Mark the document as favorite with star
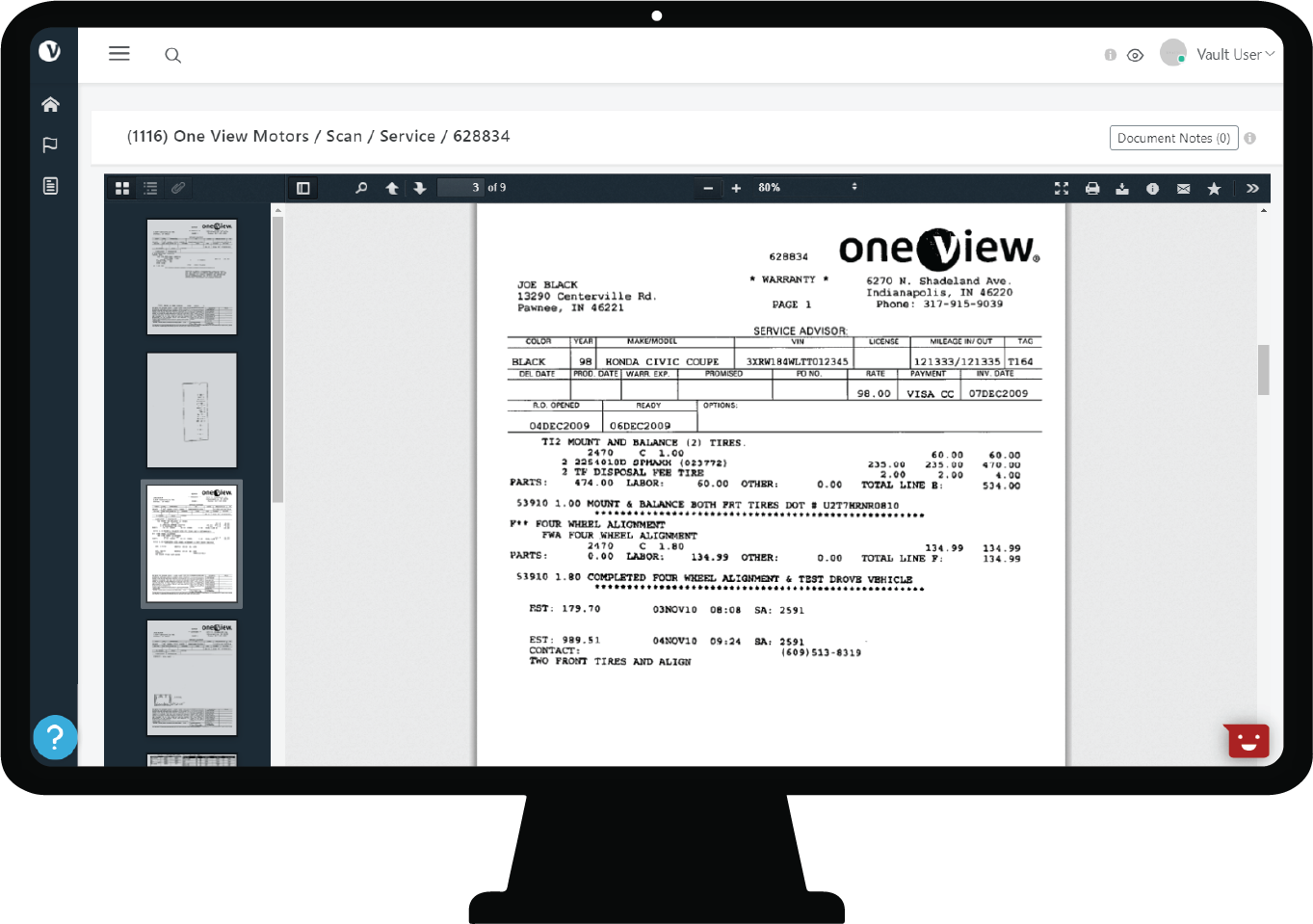The image size is (1313, 924). [1214, 189]
